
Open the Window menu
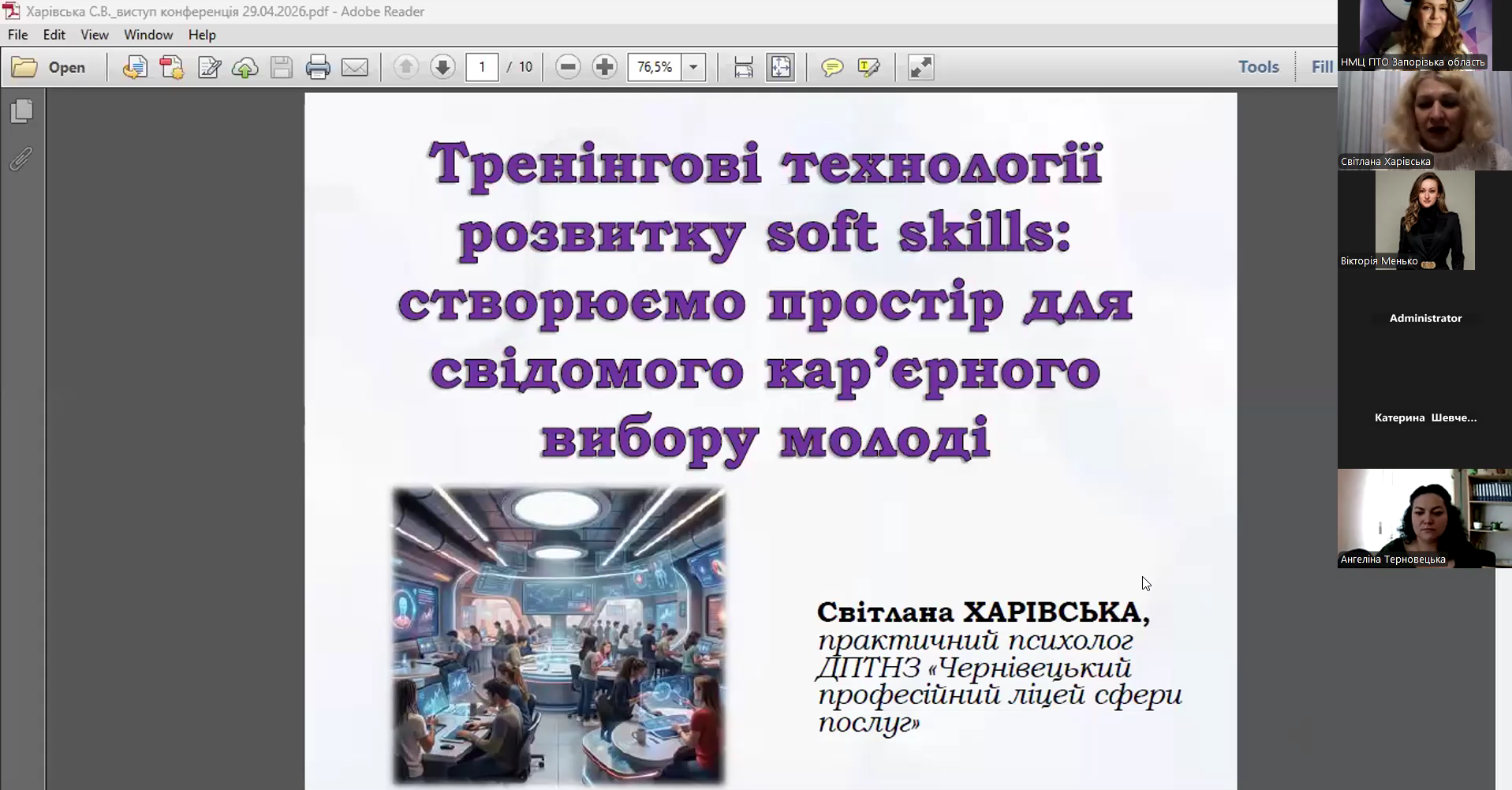pyautogui.click(x=147, y=35)
